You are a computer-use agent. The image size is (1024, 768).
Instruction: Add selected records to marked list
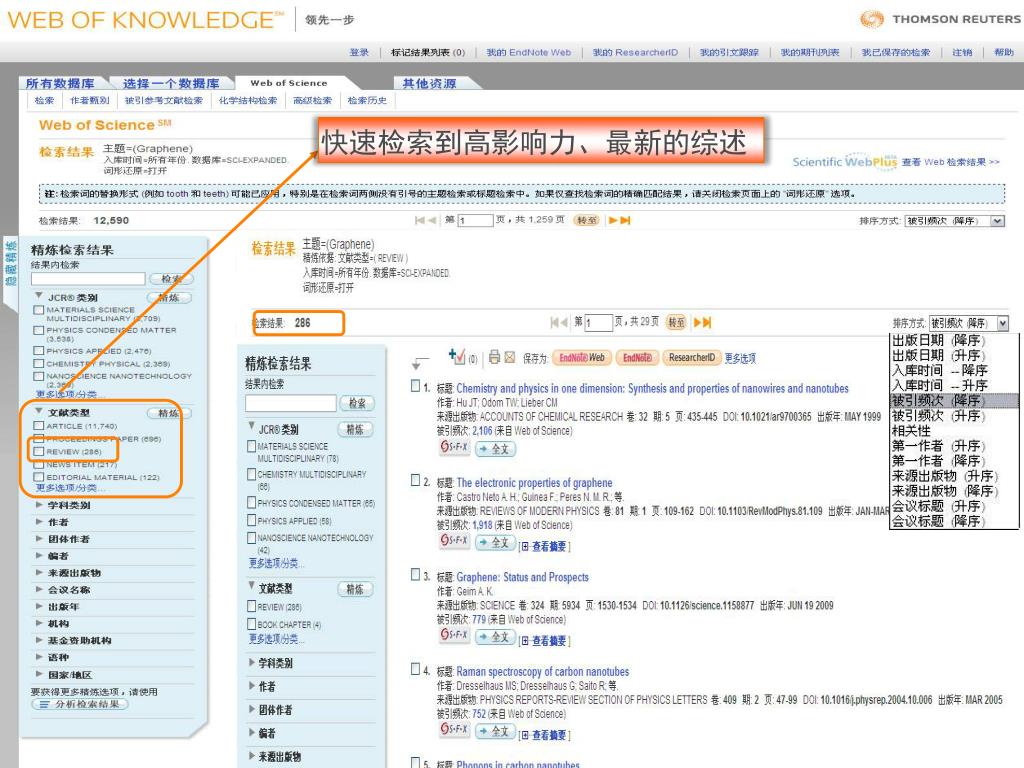pos(457,357)
